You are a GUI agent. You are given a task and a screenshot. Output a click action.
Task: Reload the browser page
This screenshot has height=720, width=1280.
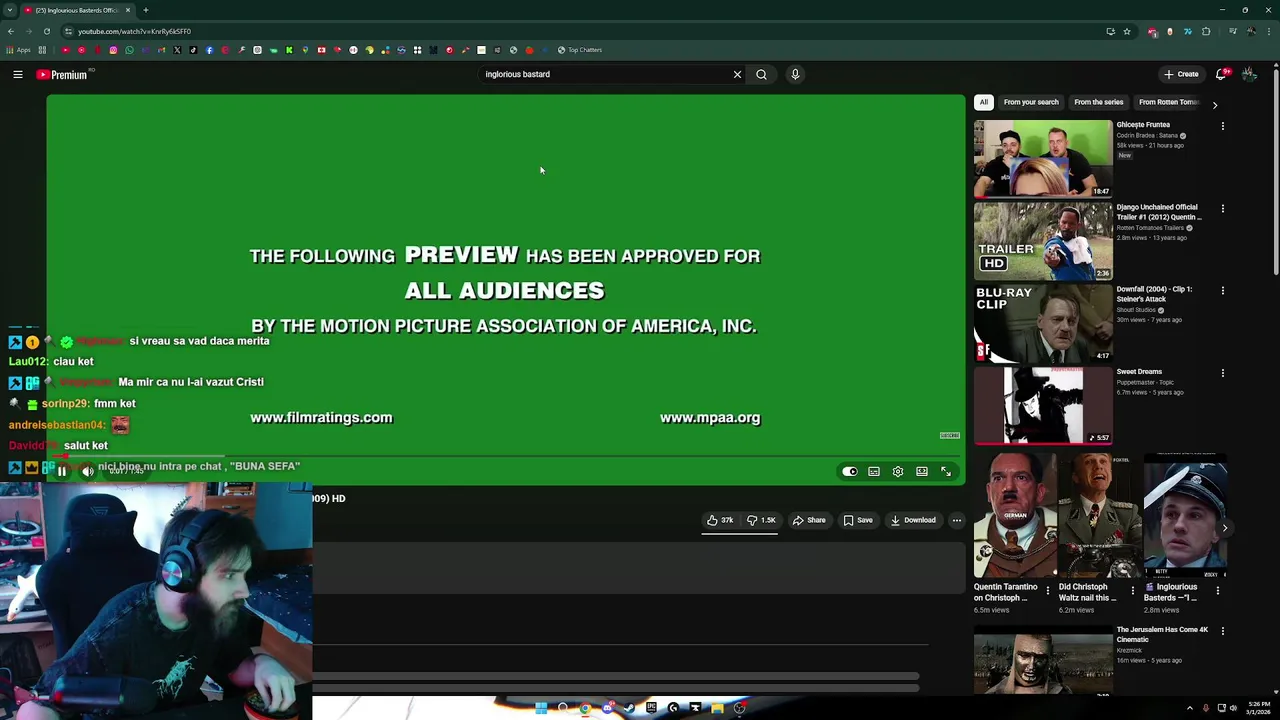pyautogui.click(x=45, y=31)
